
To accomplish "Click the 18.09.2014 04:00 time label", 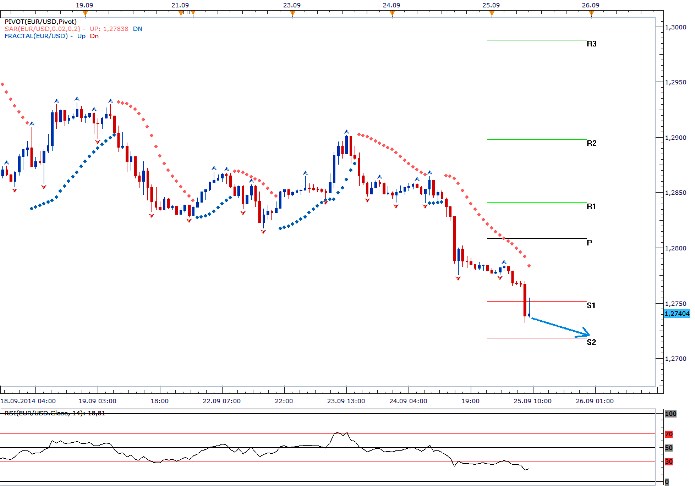I will pyautogui.click(x=28, y=401).
